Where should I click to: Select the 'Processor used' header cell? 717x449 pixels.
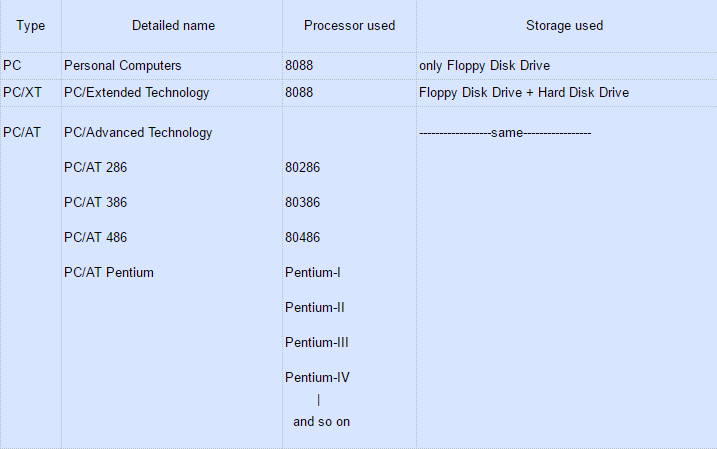(x=349, y=26)
